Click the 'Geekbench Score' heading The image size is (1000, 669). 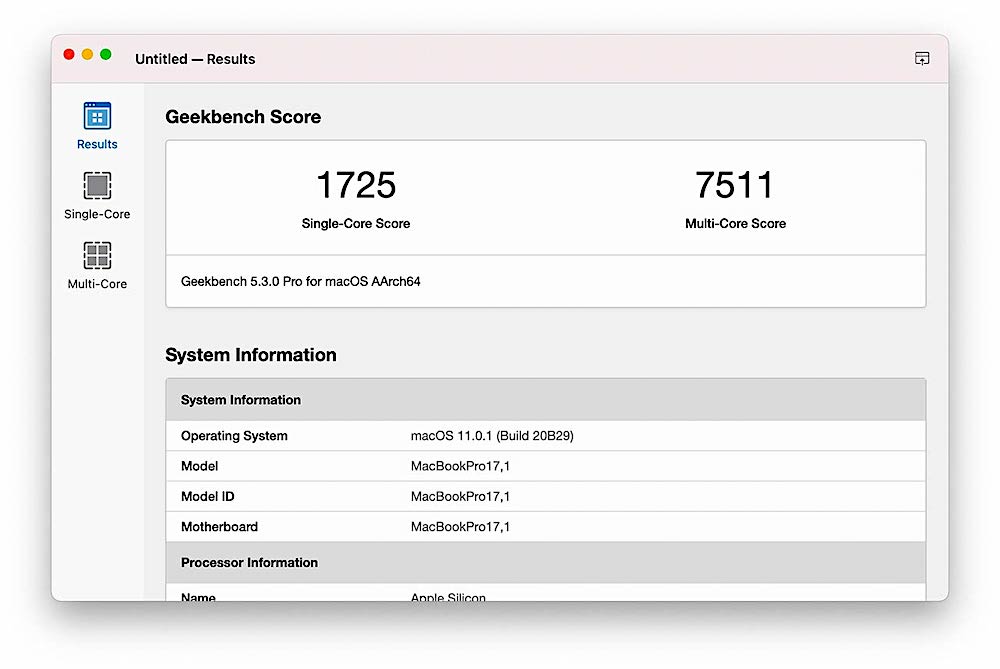pyautogui.click(x=243, y=117)
